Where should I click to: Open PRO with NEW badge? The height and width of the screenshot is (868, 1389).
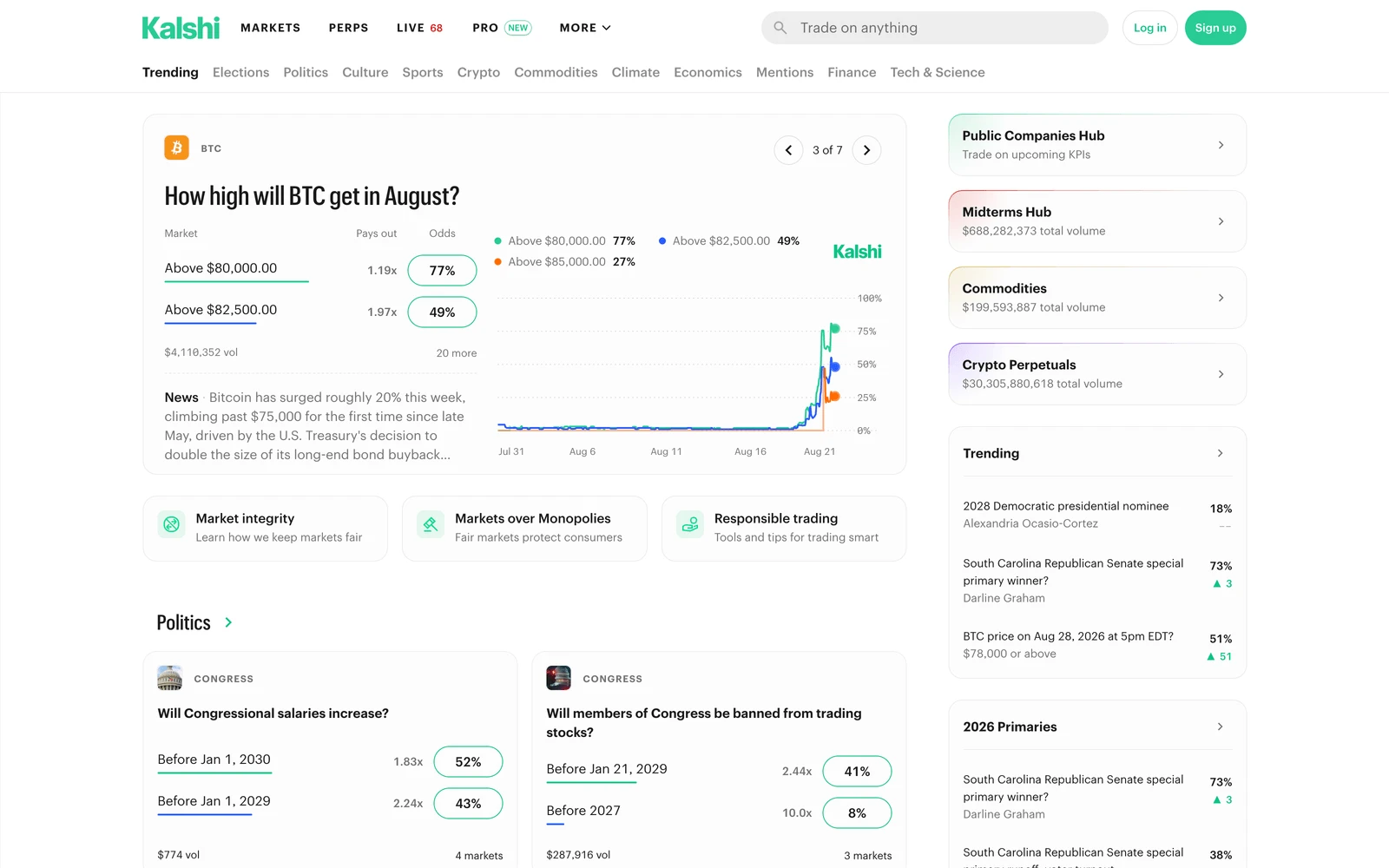(502, 28)
